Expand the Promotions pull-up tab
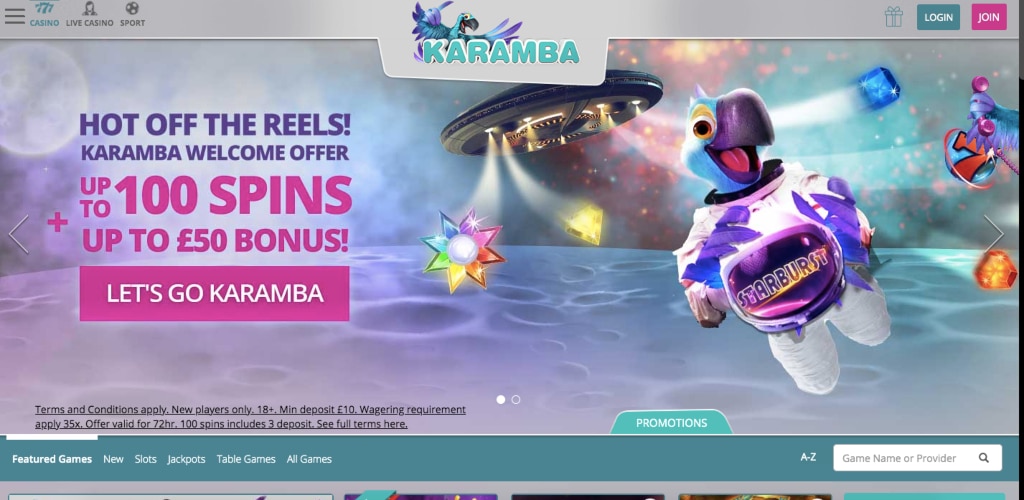Screen dimensions: 1024x500 point(671,422)
